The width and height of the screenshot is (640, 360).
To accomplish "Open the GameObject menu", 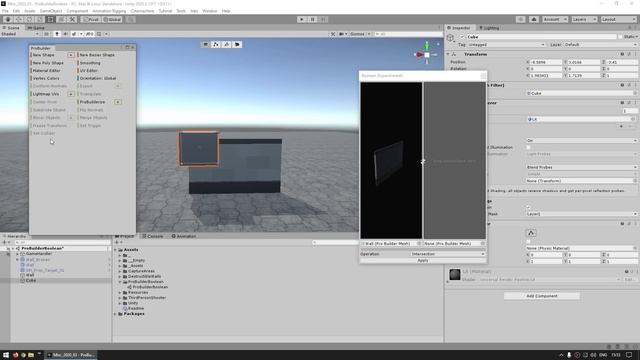I will pyautogui.click(x=51, y=11).
